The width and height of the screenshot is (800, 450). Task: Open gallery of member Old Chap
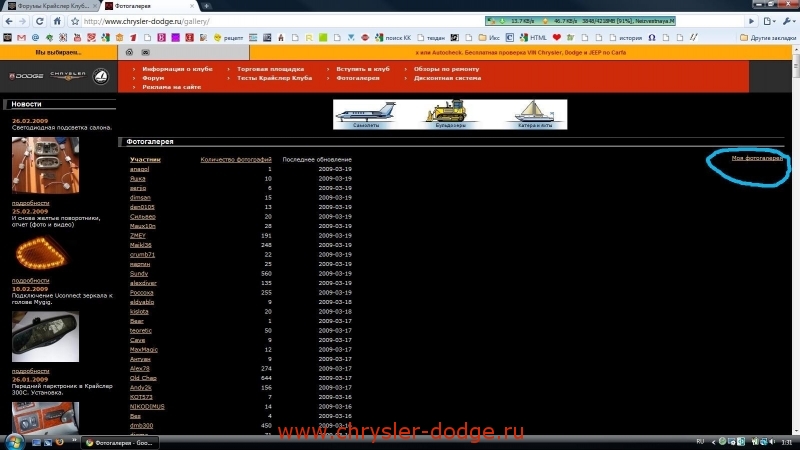(x=143, y=378)
